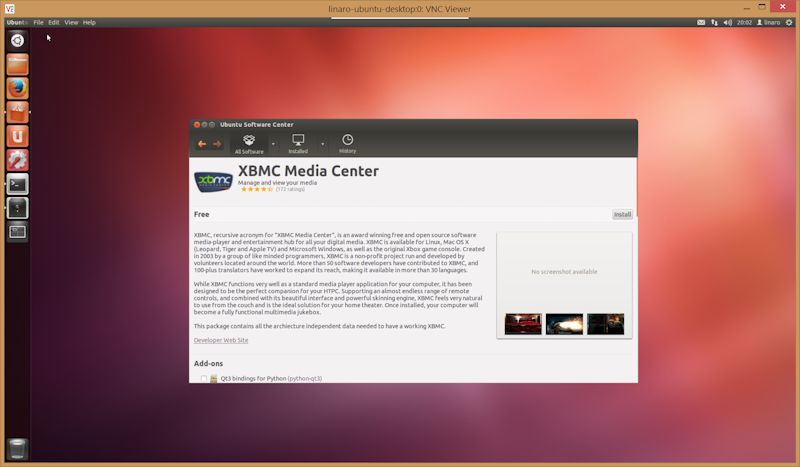Open the Workspace Switcher launcher icon
Screen dimensions: 800x467
pyautogui.click(x=17, y=232)
